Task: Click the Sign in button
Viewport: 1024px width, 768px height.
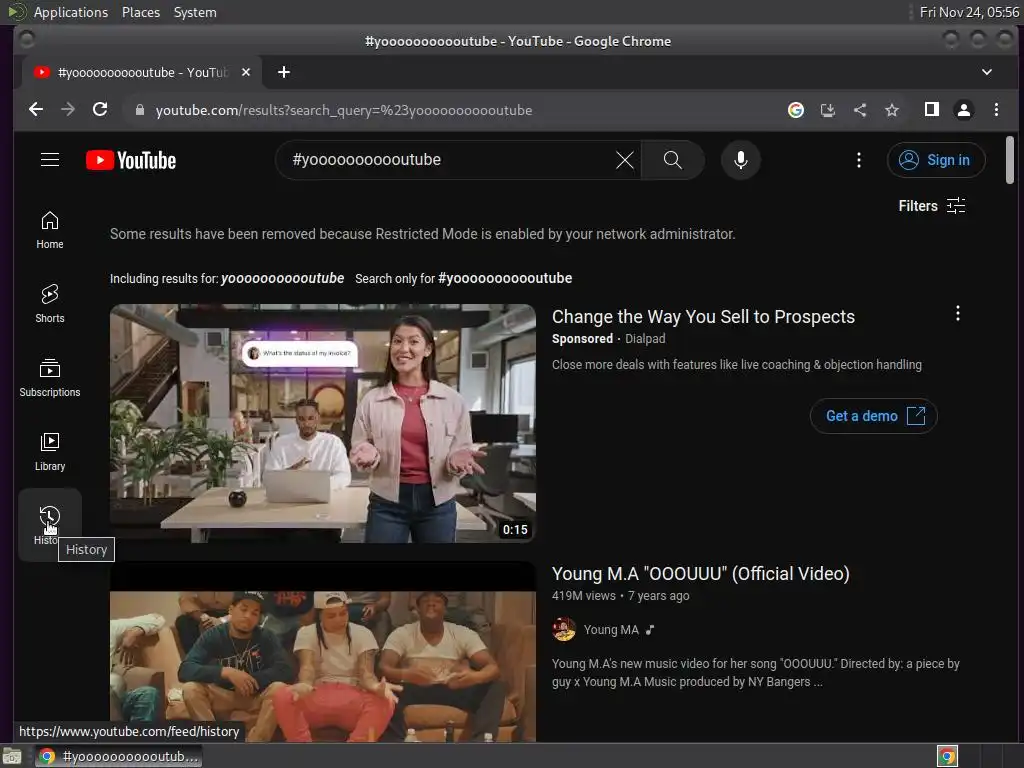Action: pyautogui.click(x=936, y=160)
